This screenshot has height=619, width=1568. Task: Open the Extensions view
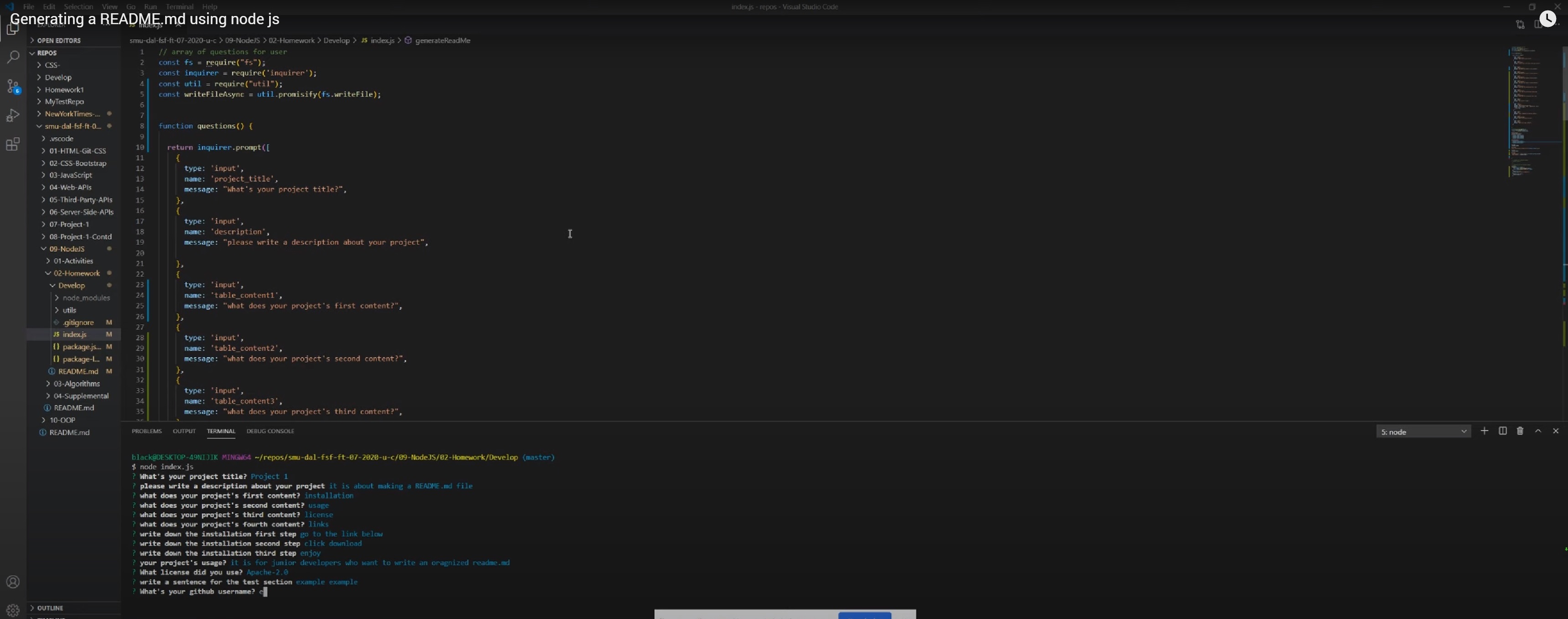click(x=13, y=144)
